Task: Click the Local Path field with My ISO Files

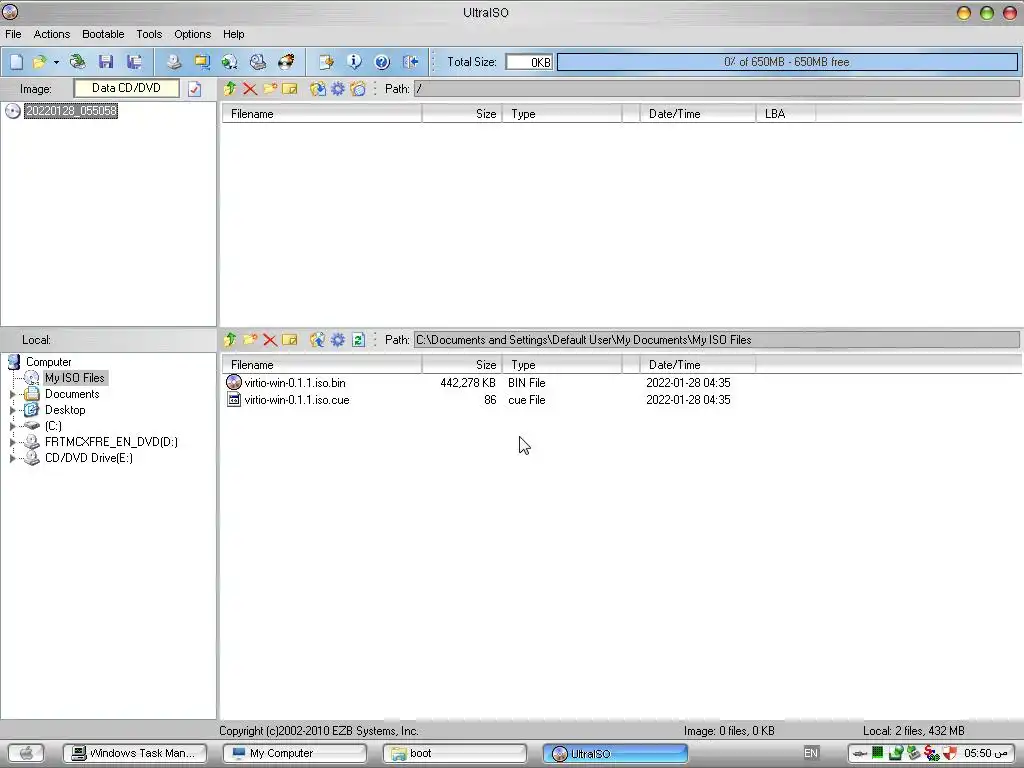Action: (716, 340)
